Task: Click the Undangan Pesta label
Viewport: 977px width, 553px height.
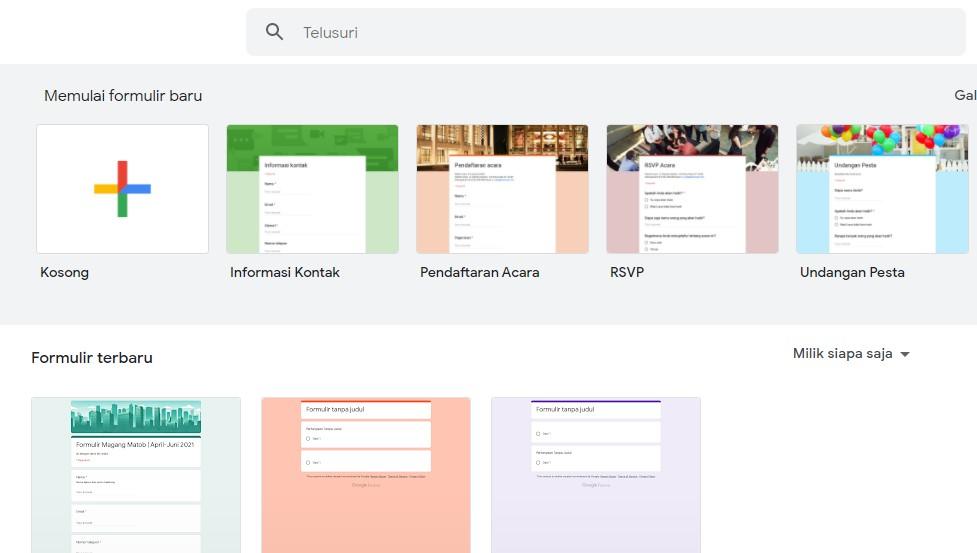Action: 852,272
